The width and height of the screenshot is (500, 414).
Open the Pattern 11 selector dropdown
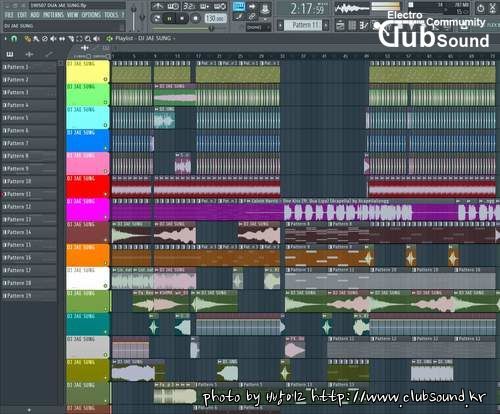[x=303, y=25]
